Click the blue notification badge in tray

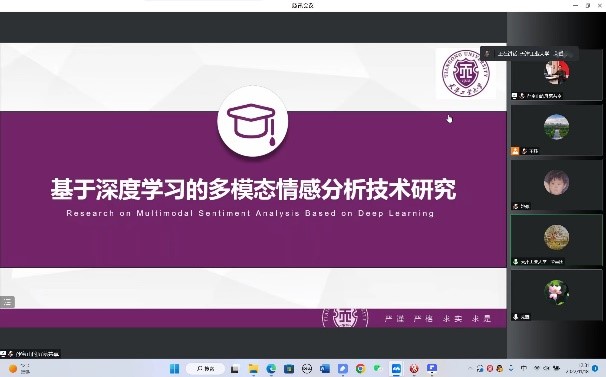click(x=596, y=368)
